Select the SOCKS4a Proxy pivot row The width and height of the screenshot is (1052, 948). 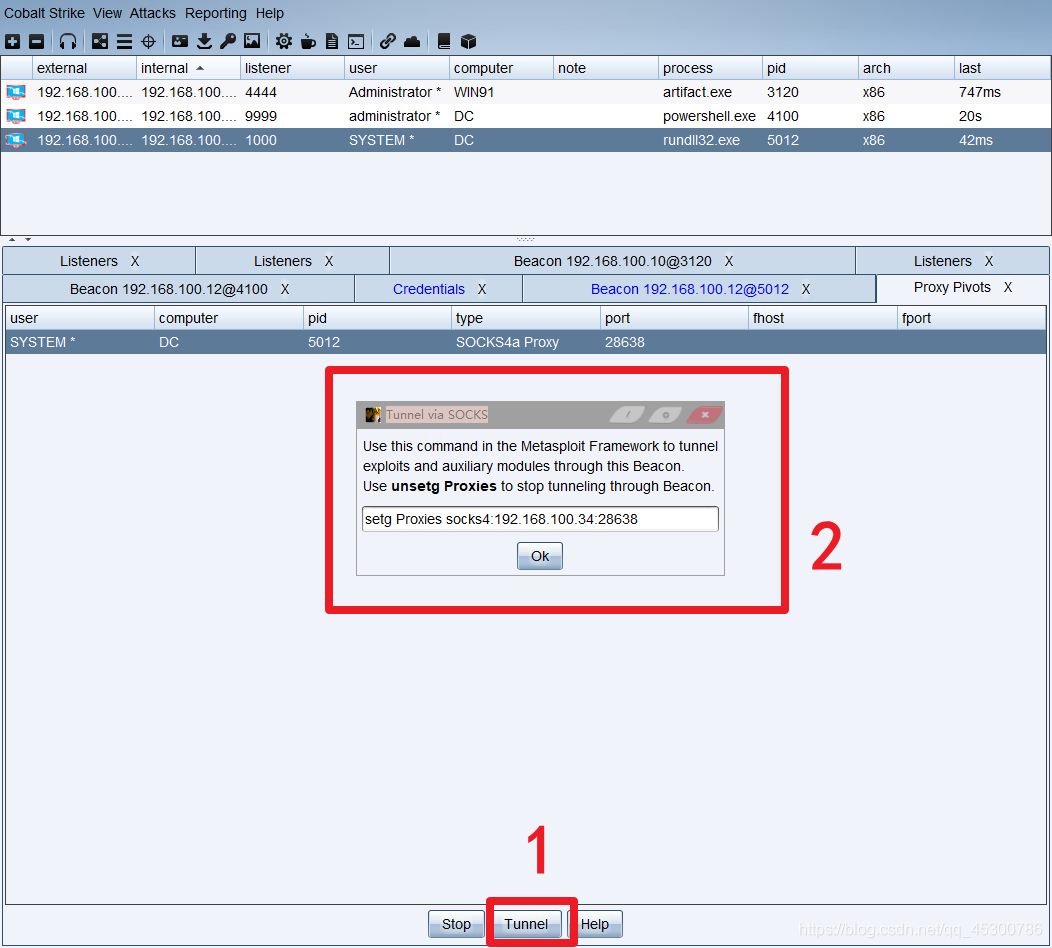526,342
